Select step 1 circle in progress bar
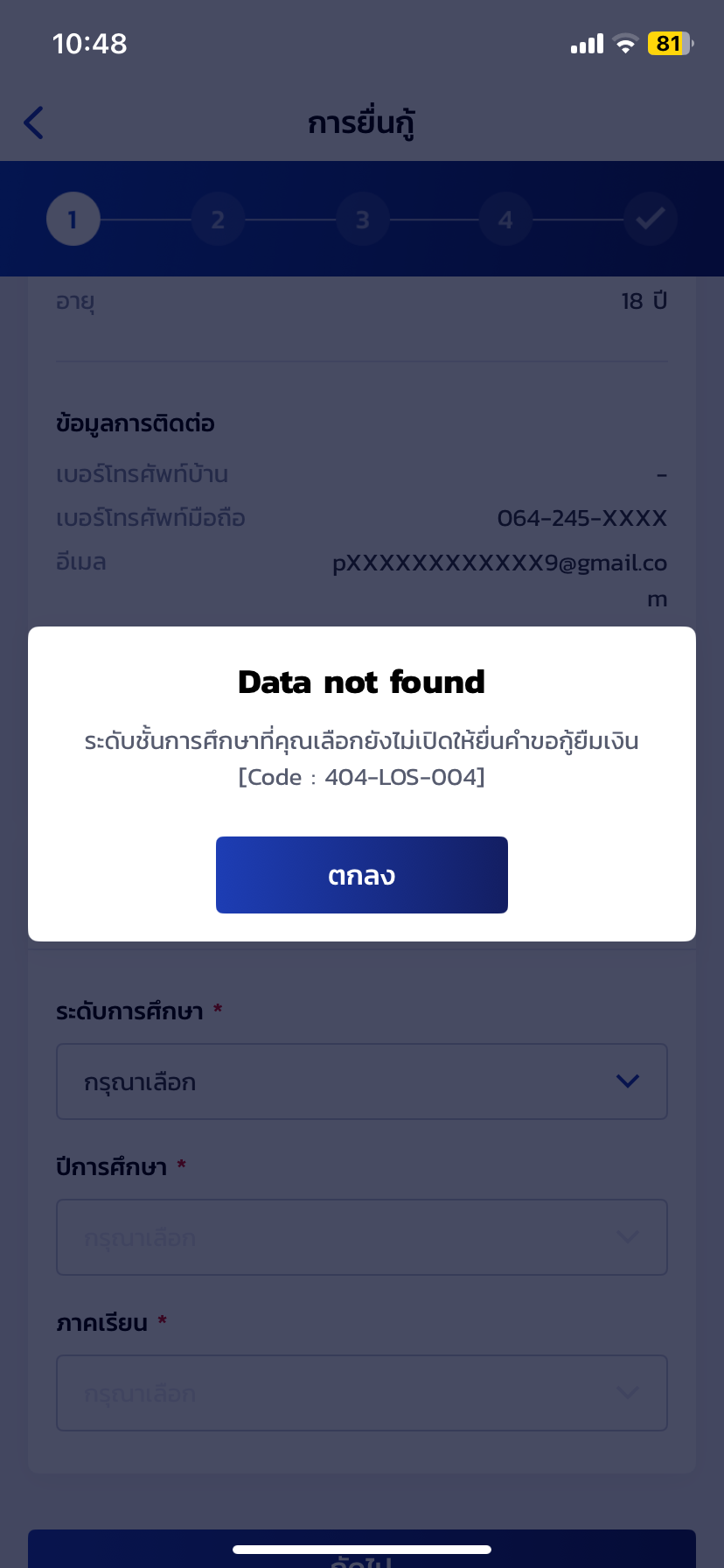The width and height of the screenshot is (724, 1568). pyautogui.click(x=73, y=219)
